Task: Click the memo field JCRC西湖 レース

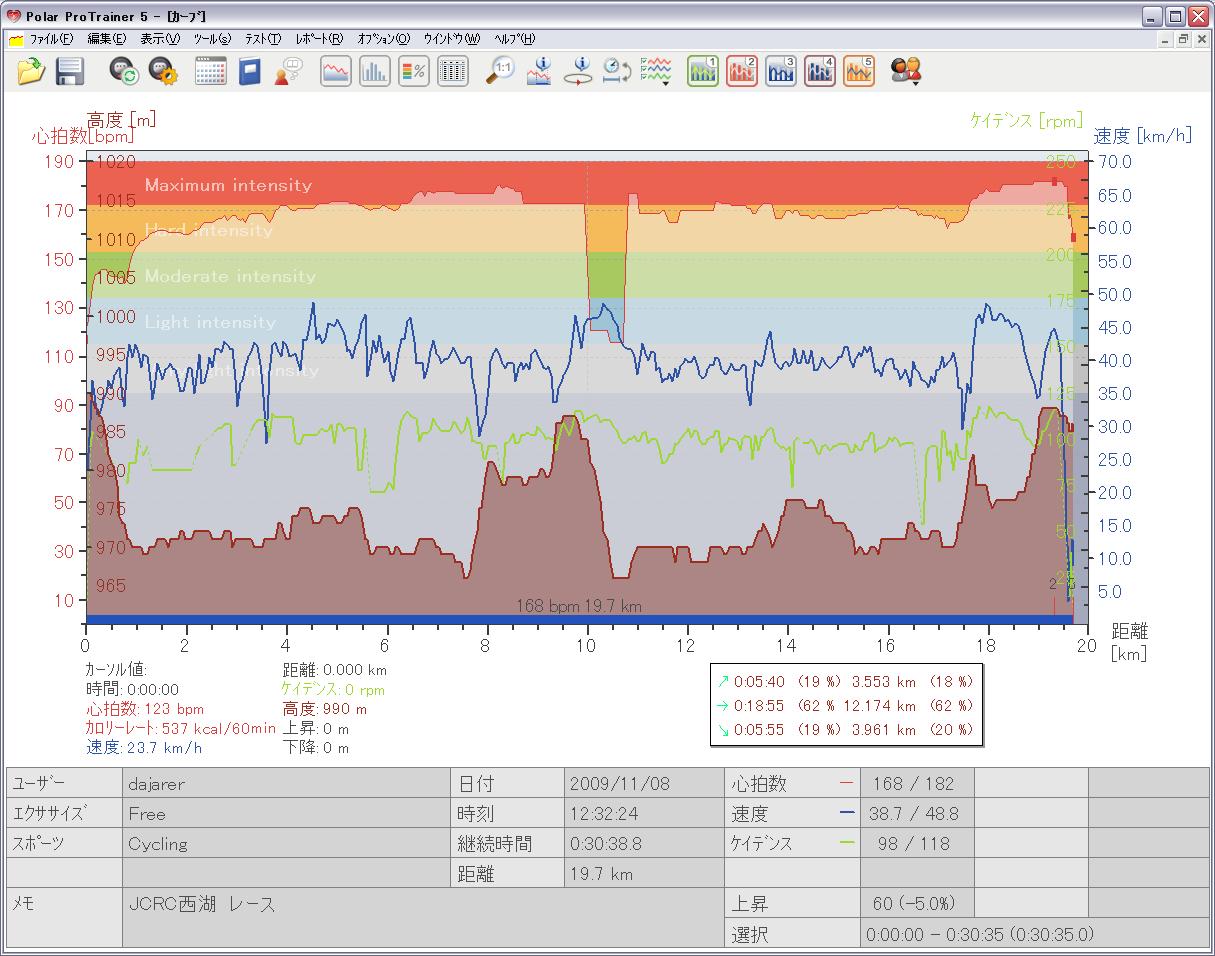Action: [x=423, y=917]
